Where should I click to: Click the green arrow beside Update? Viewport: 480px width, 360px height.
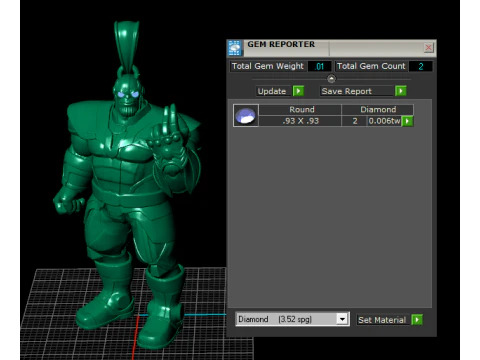[298, 91]
